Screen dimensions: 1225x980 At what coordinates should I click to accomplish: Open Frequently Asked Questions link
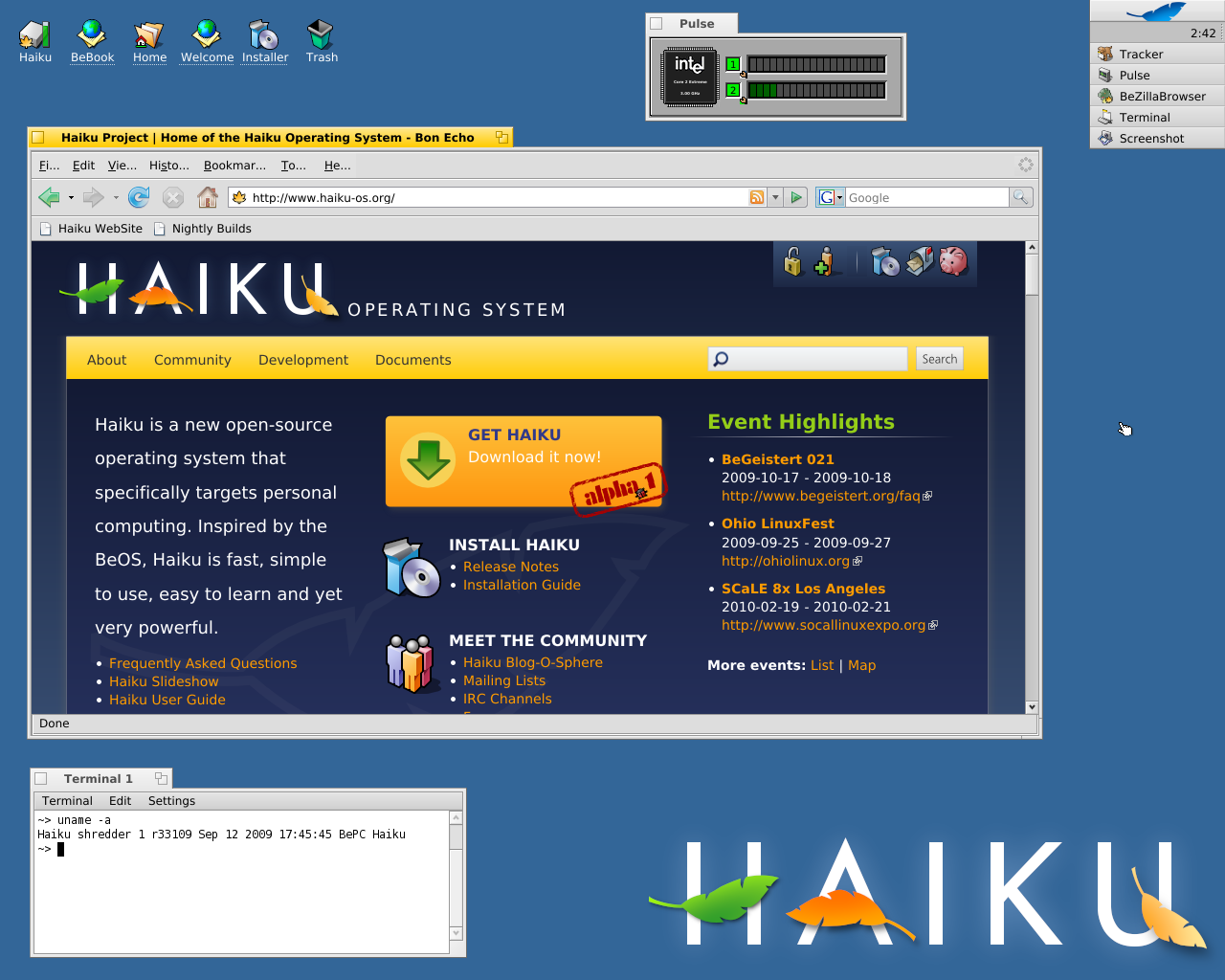203,663
